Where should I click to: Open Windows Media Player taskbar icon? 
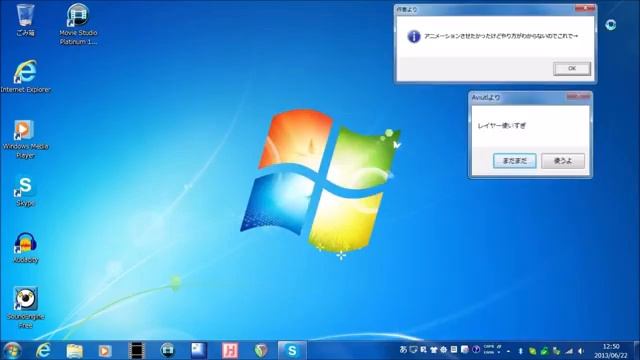click(105, 351)
